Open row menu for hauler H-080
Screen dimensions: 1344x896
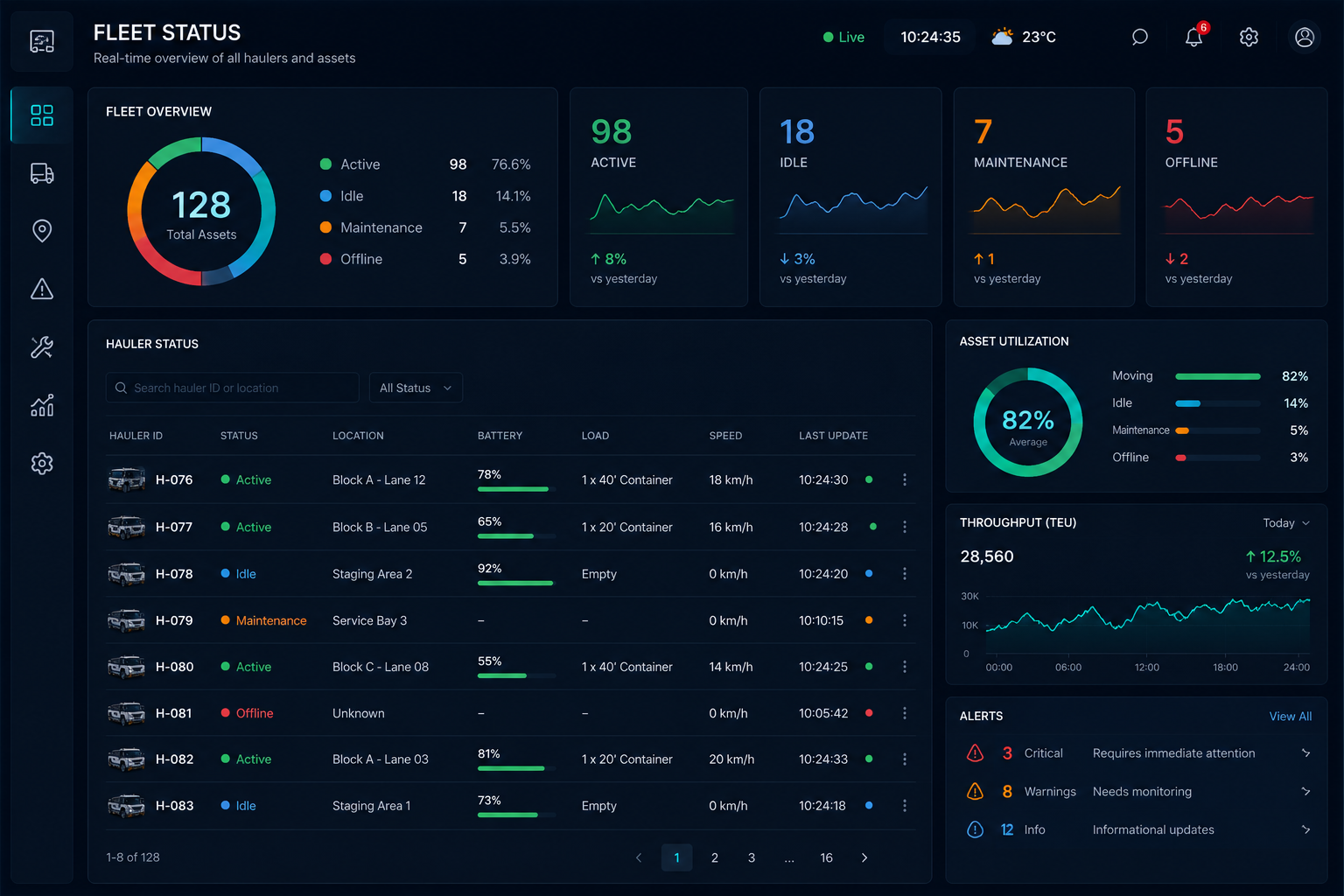[905, 667]
